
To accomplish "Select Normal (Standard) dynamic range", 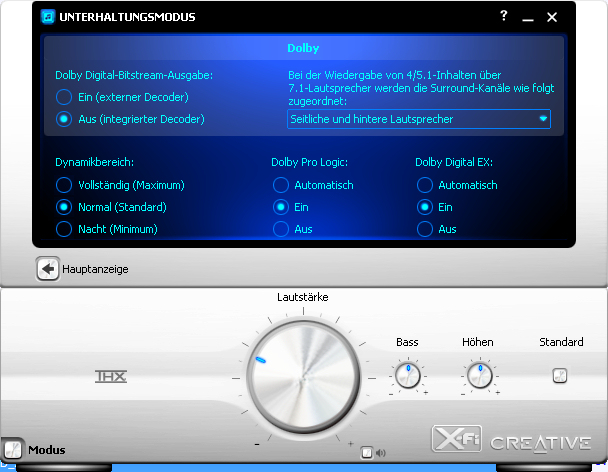I will point(64,207).
